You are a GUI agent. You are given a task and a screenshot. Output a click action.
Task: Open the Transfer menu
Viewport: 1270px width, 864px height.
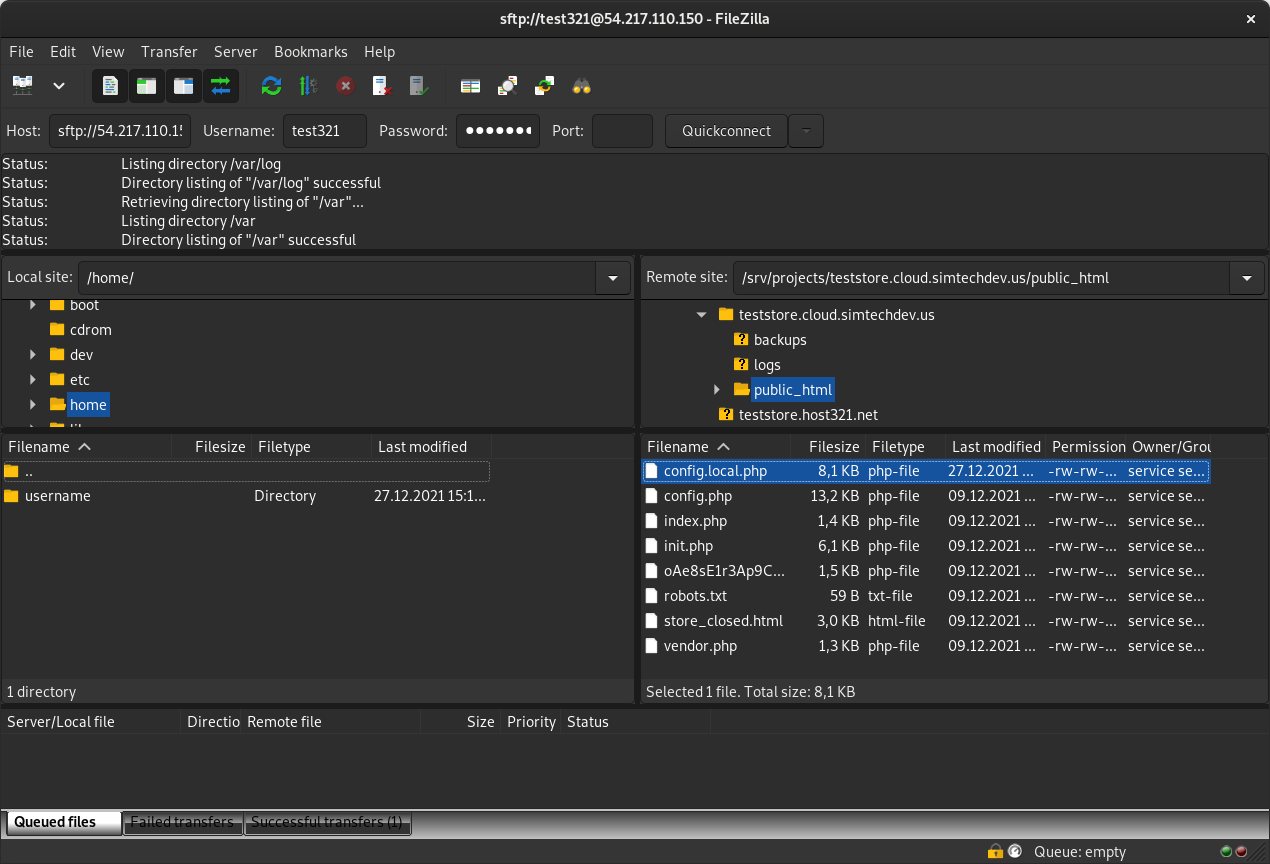tap(169, 52)
